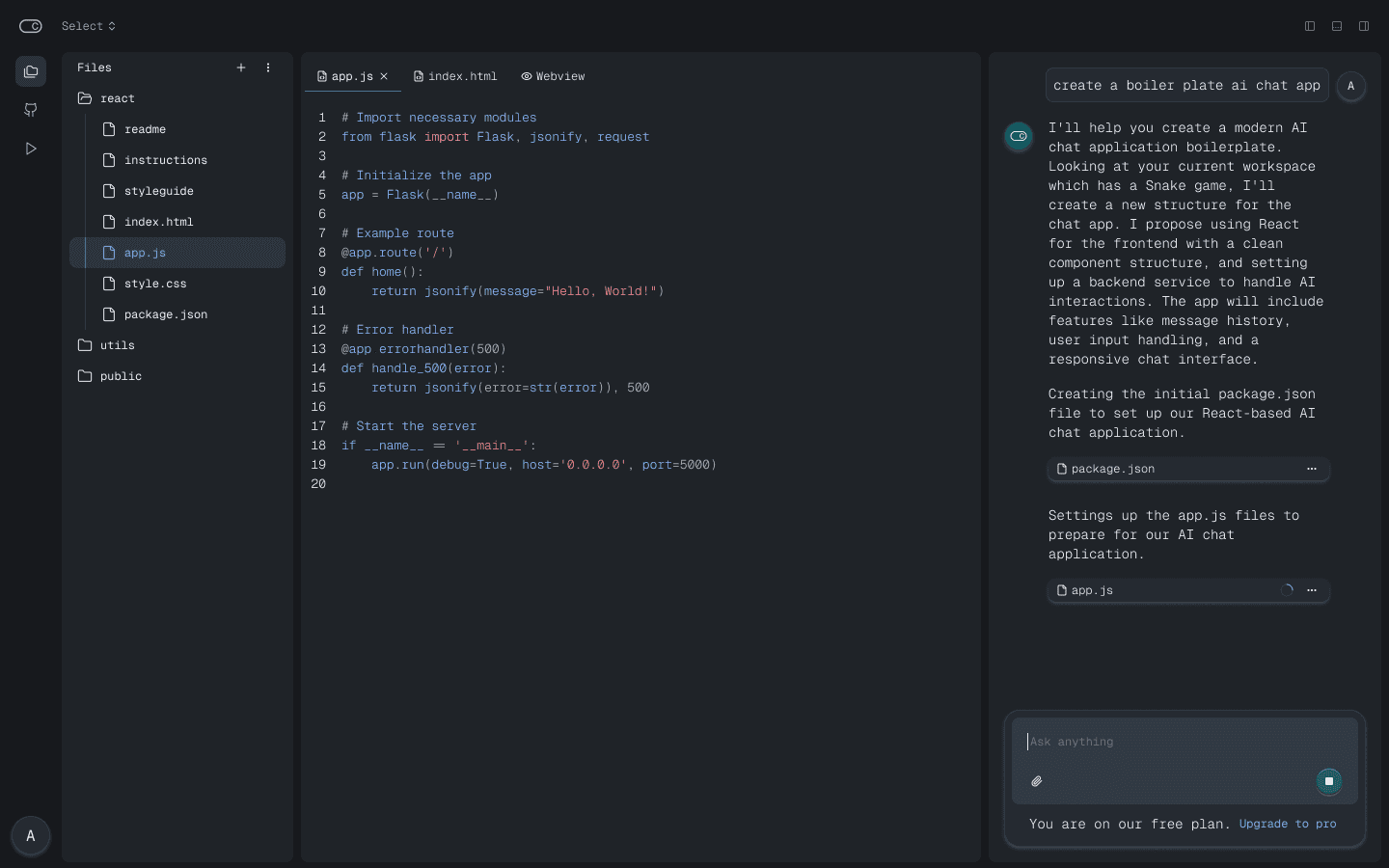Click the assistant avatar icon in chat
This screenshot has height=868, width=1389.
pos(1019,136)
